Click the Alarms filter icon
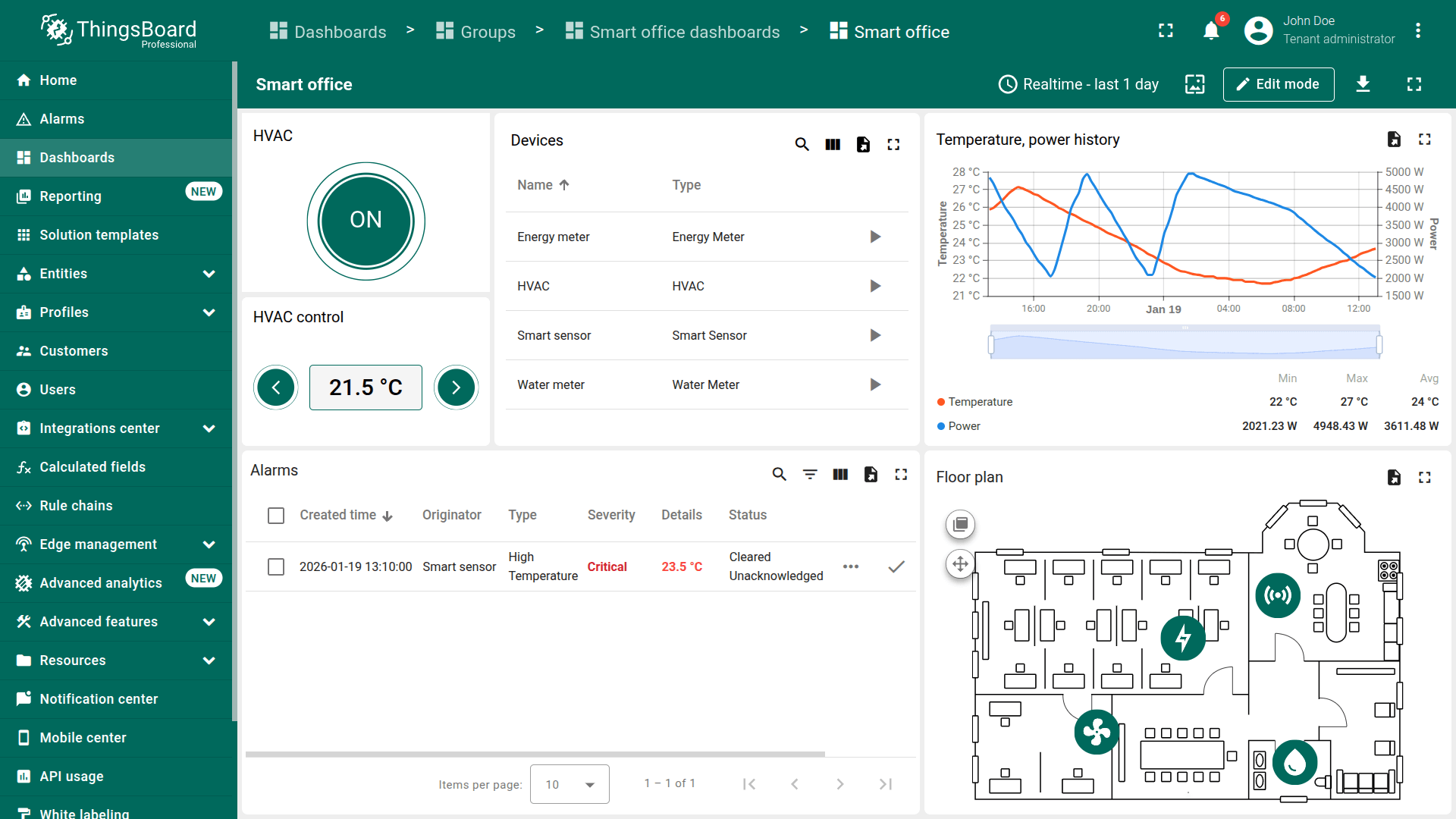 [810, 474]
